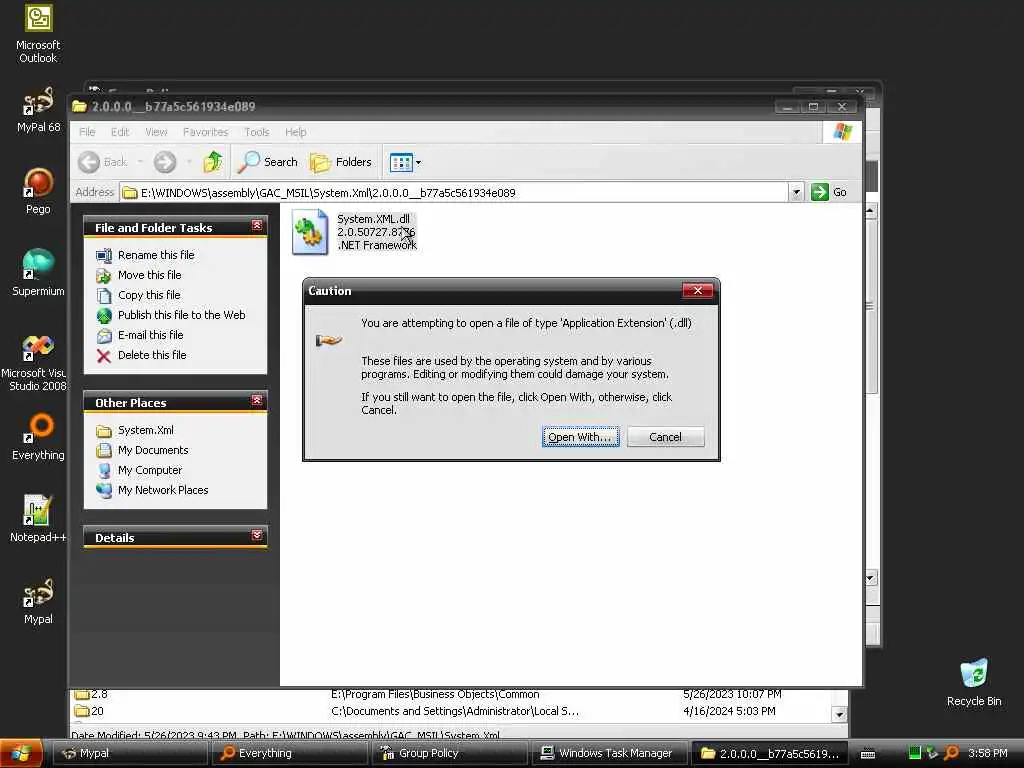
Task: Close the Caution dialog
Action: [x=697, y=291]
